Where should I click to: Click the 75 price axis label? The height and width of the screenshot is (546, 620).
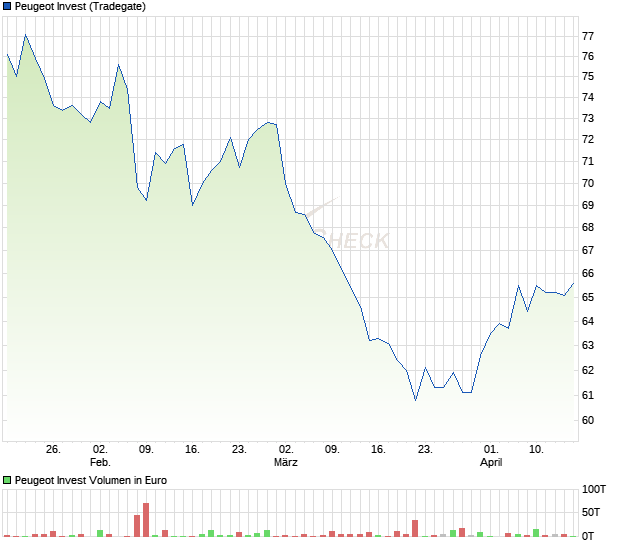coord(588,76)
